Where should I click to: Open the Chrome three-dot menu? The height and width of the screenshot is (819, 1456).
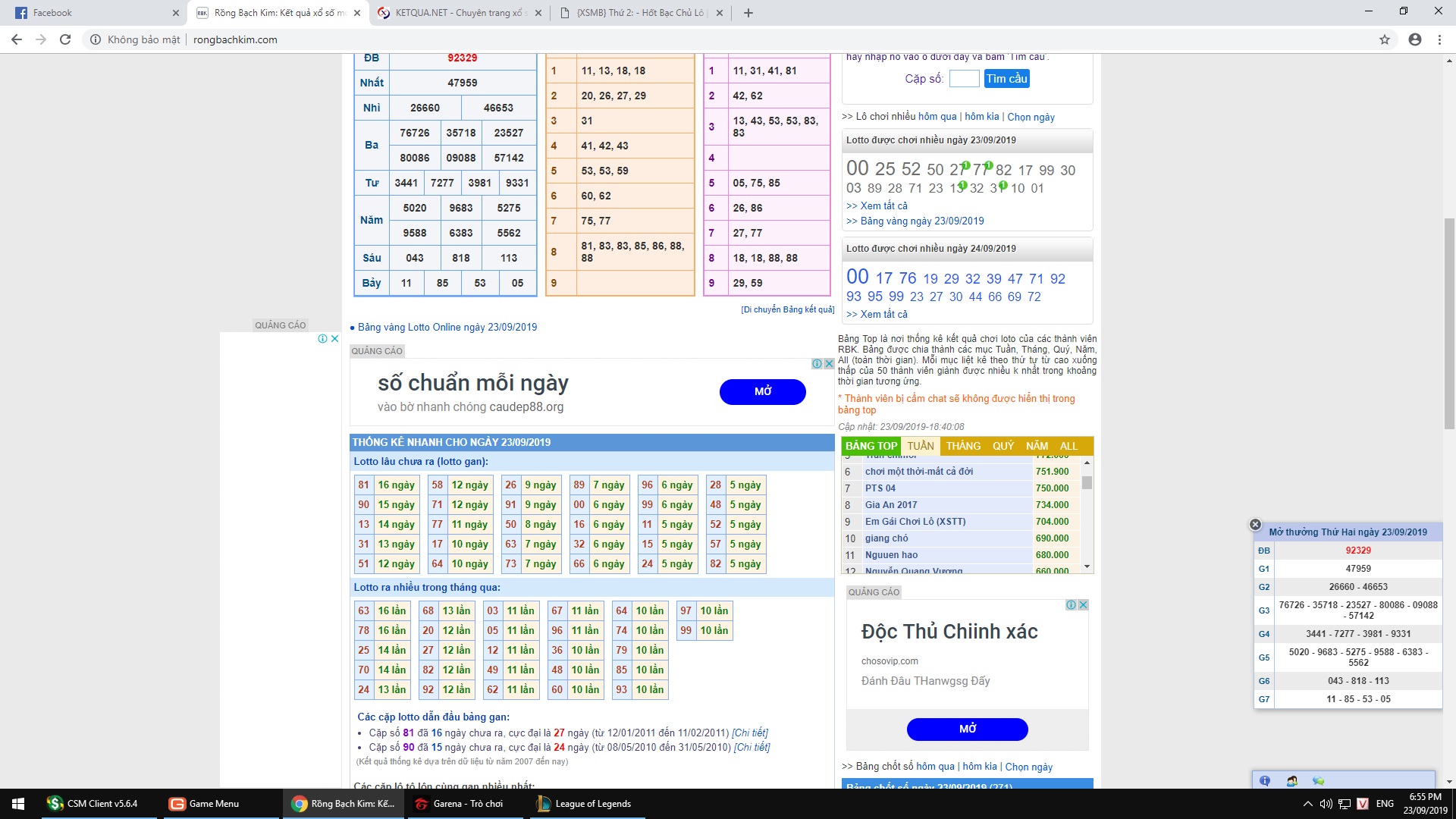point(1439,39)
